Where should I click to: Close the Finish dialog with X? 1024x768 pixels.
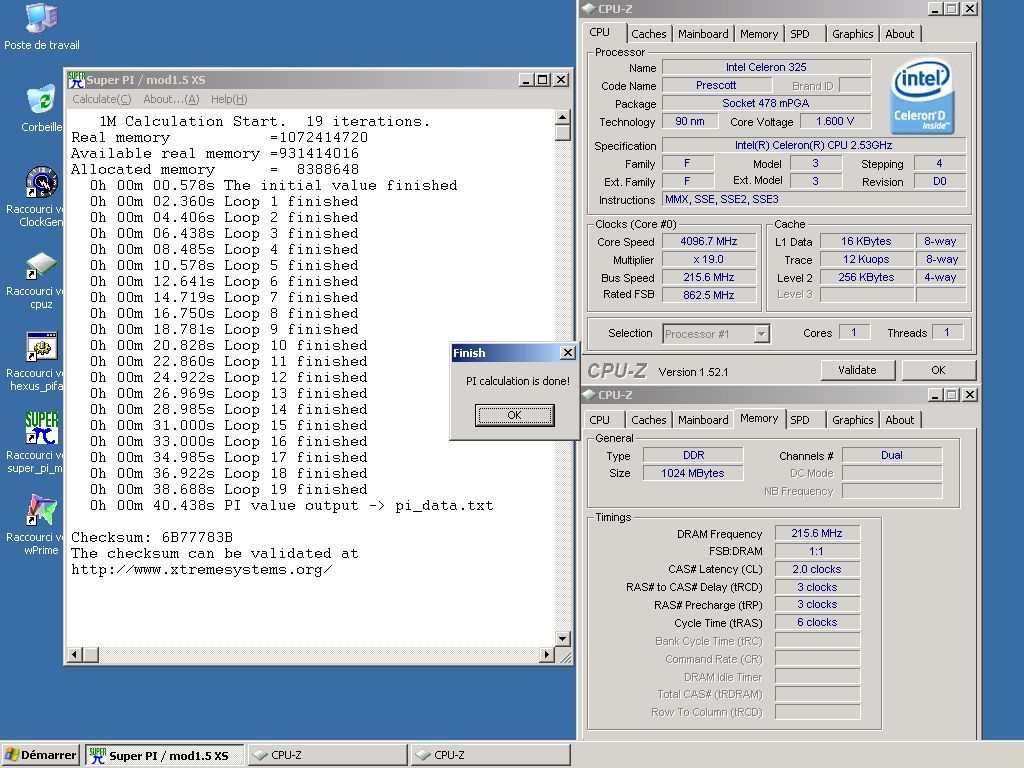click(568, 353)
